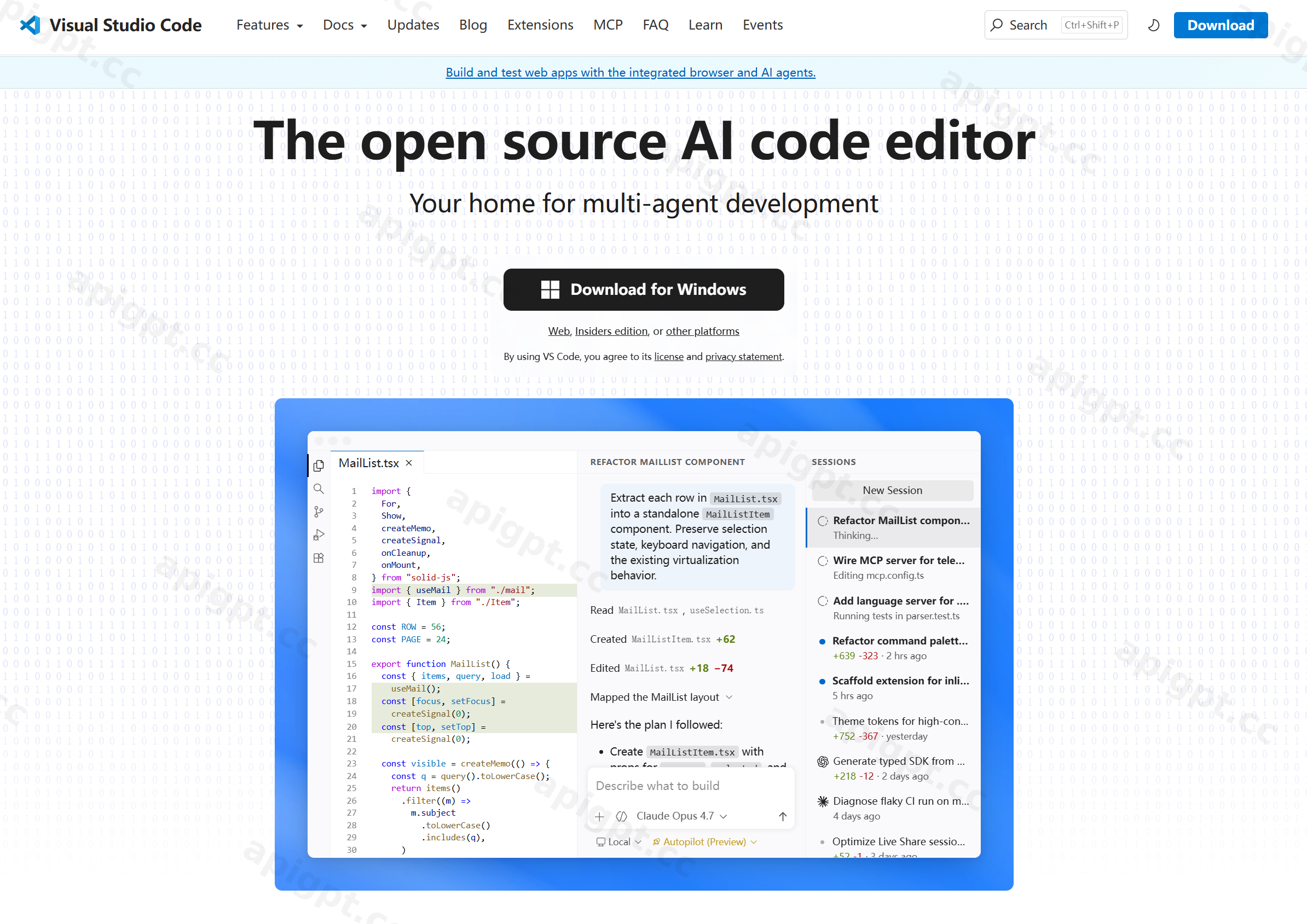The height and width of the screenshot is (924, 1307).
Task: Expand the Mapped the MailList layout chevron
Action: coord(729,698)
